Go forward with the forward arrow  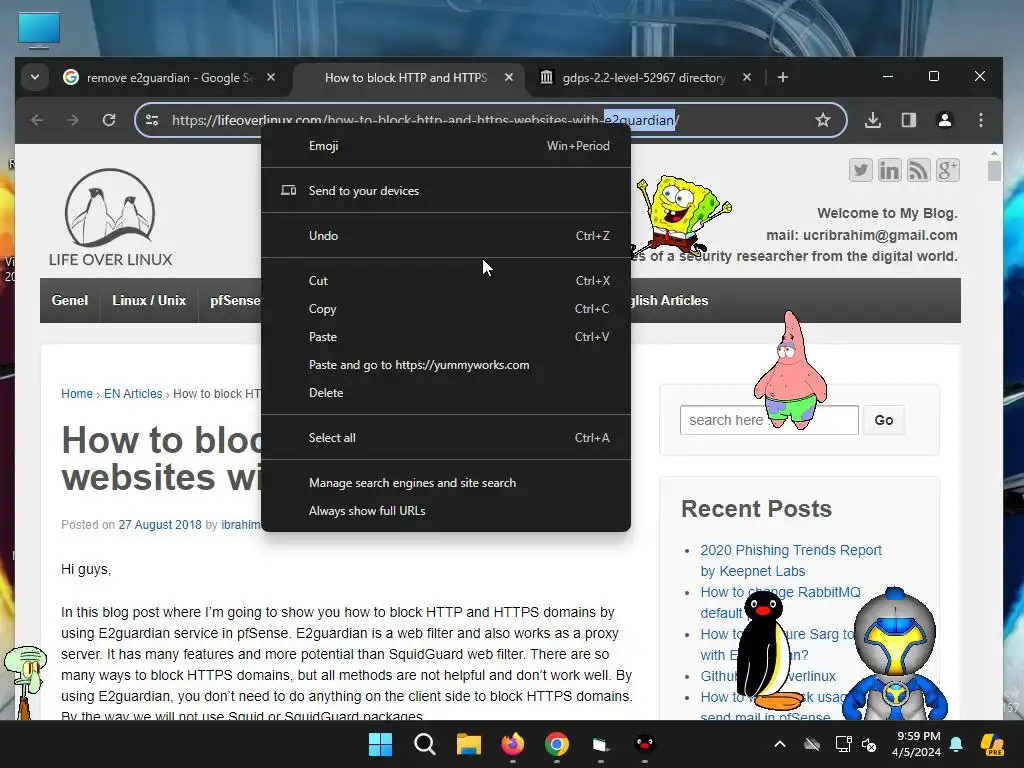(73, 120)
